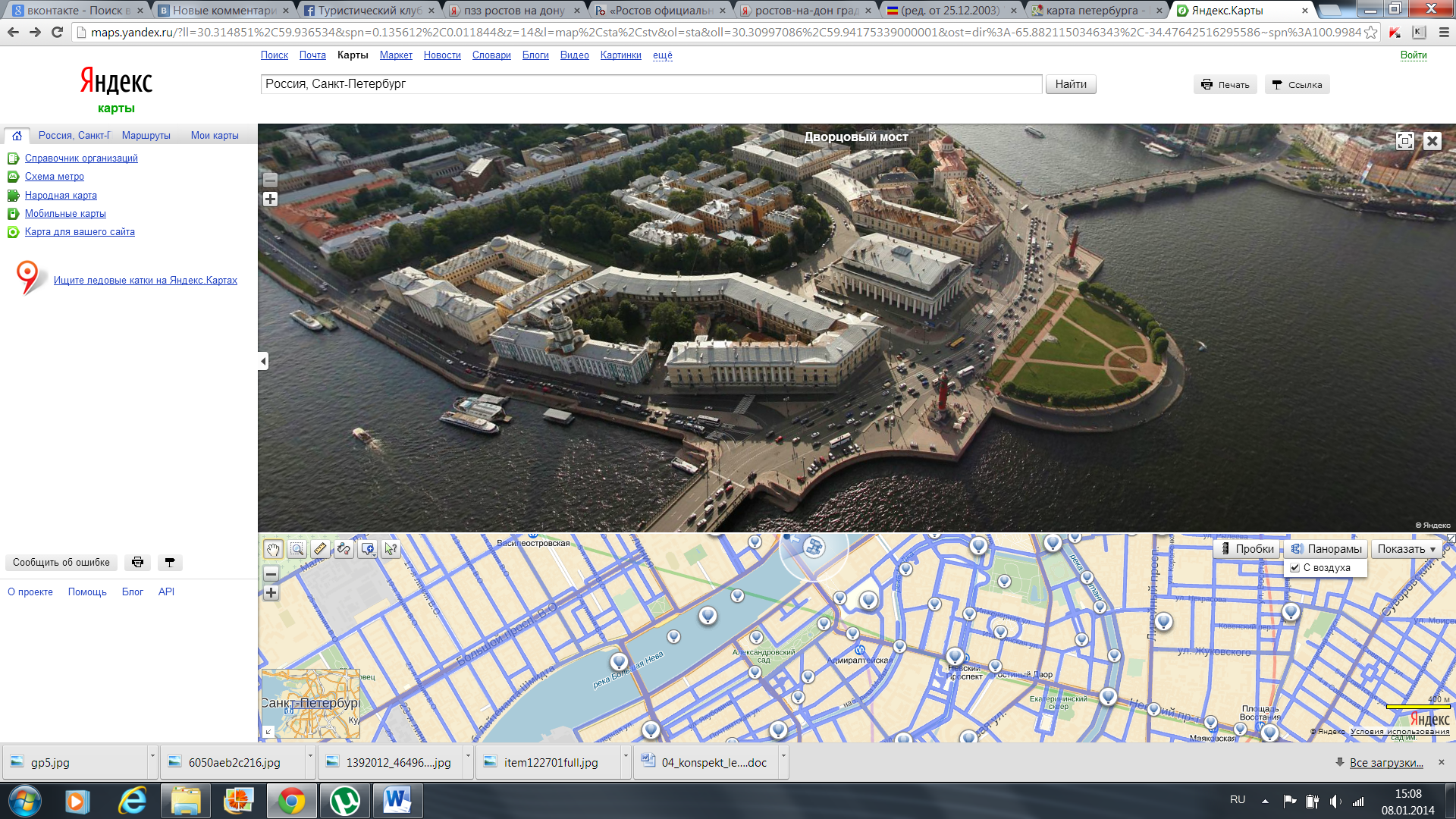Open the Маркет service link
Screen dimensions: 1456x819
(396, 55)
